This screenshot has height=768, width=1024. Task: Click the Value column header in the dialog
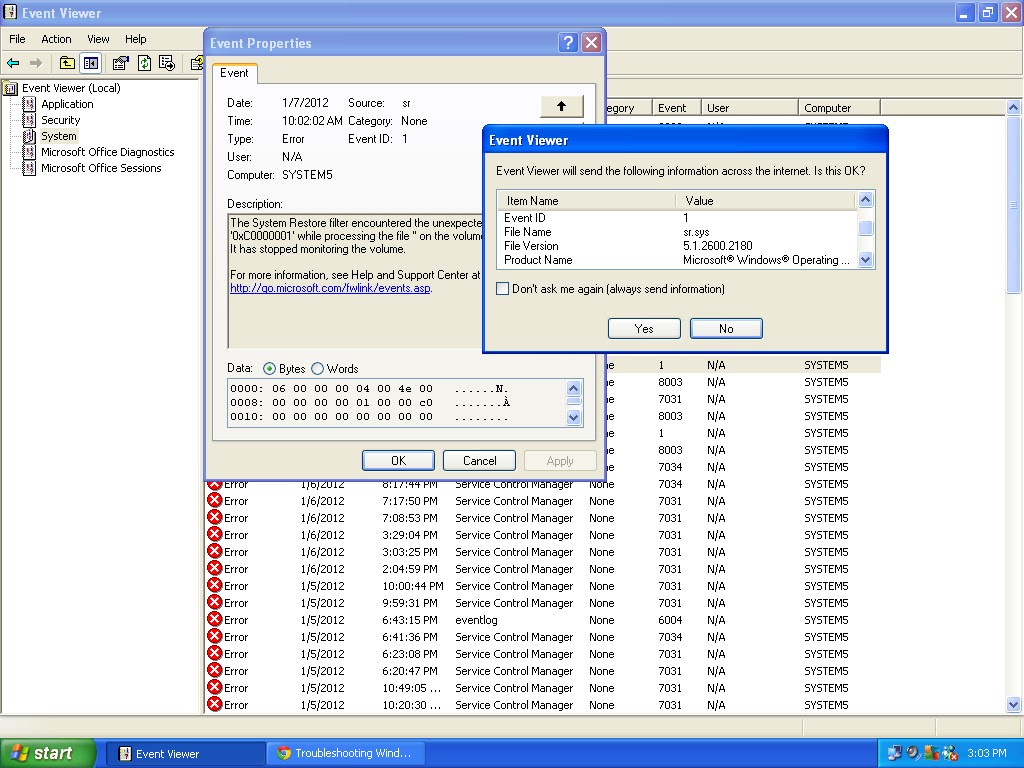(765, 201)
